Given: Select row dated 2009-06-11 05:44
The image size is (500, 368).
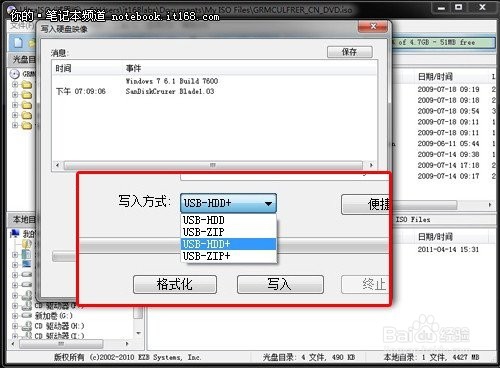Looking at the screenshot, I should point(448,143).
